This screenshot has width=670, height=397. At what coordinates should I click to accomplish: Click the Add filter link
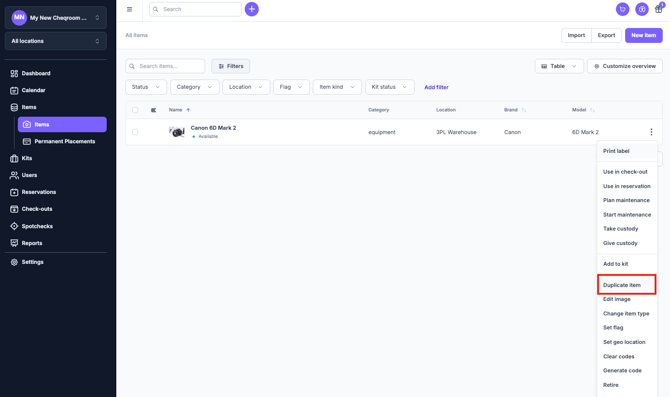(x=436, y=87)
